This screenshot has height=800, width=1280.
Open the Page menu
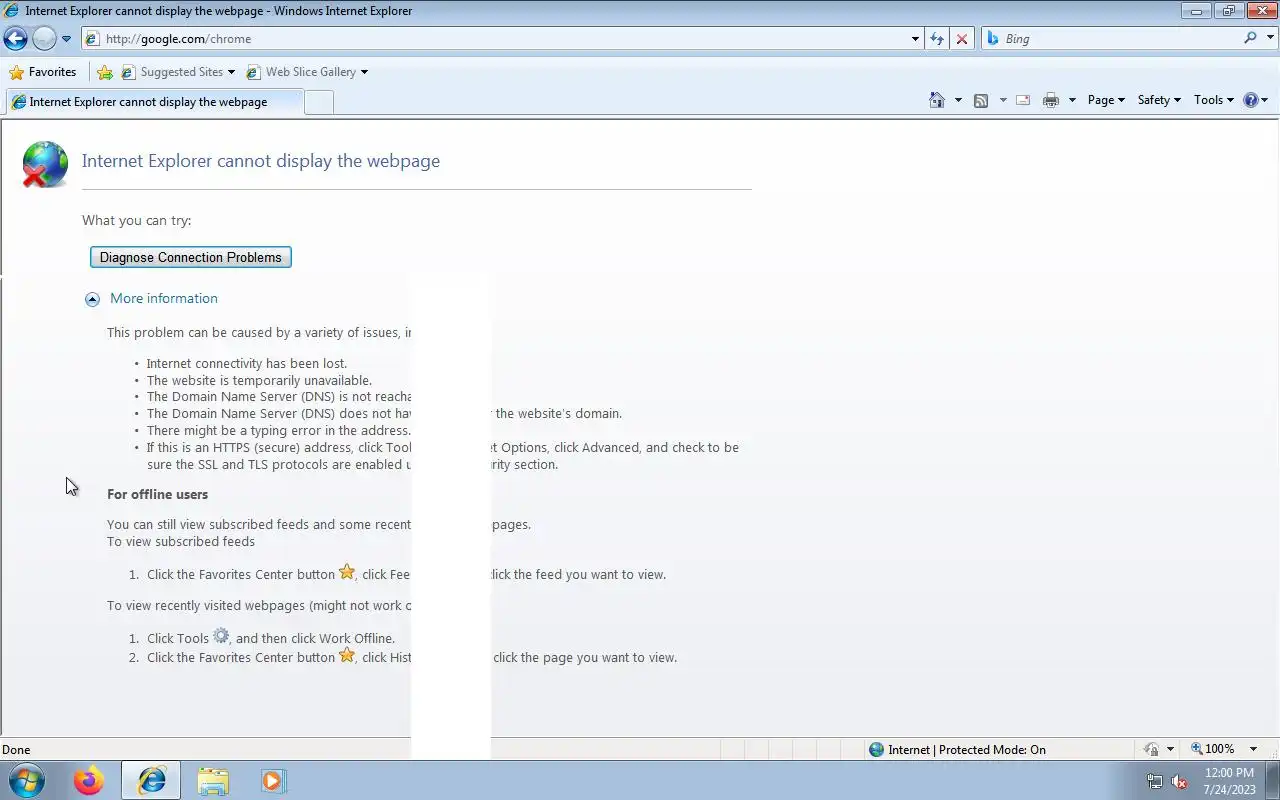tap(1106, 100)
